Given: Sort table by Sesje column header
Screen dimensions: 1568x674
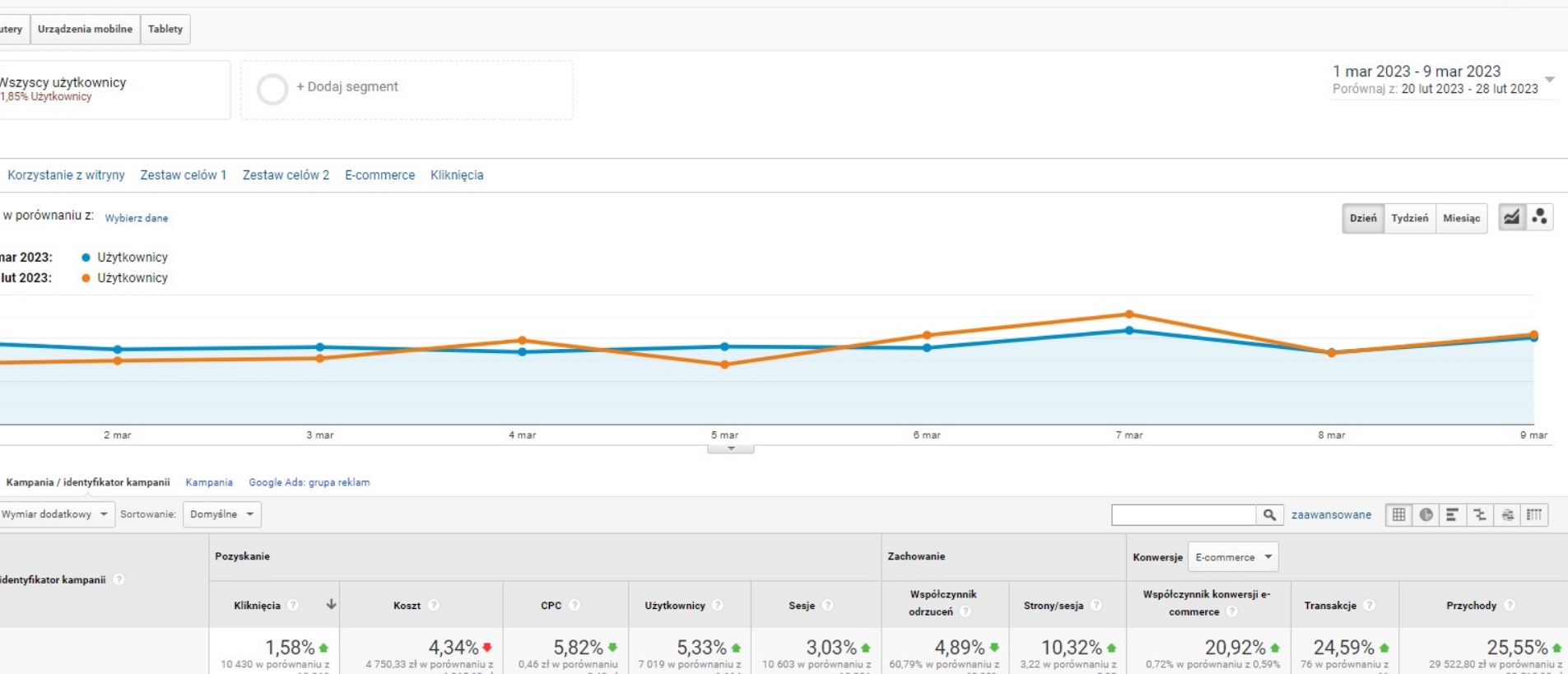Looking at the screenshot, I should pos(802,606).
